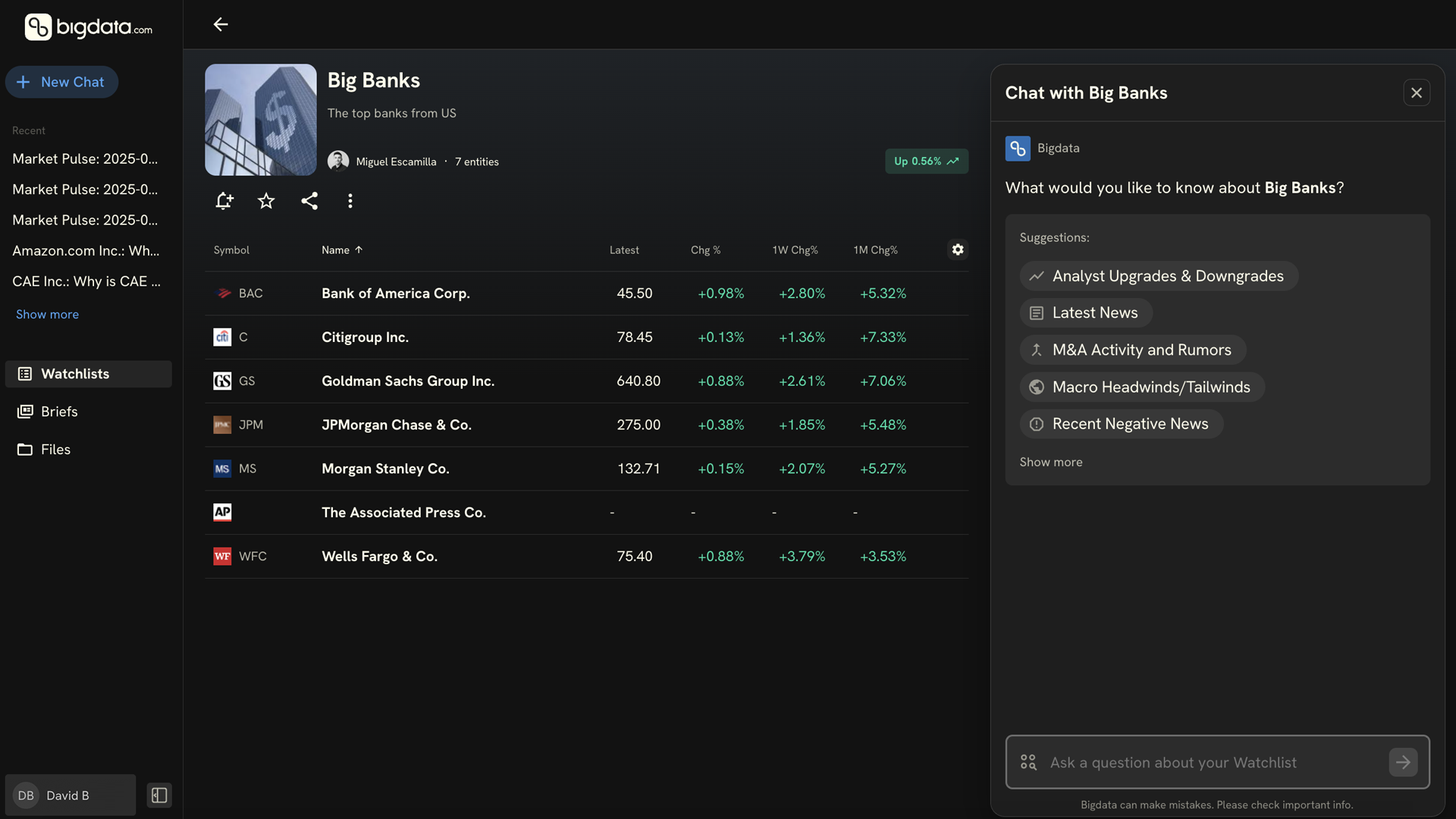The image size is (1456, 819).
Task: Open The Associated Press Co. row
Action: (x=586, y=513)
